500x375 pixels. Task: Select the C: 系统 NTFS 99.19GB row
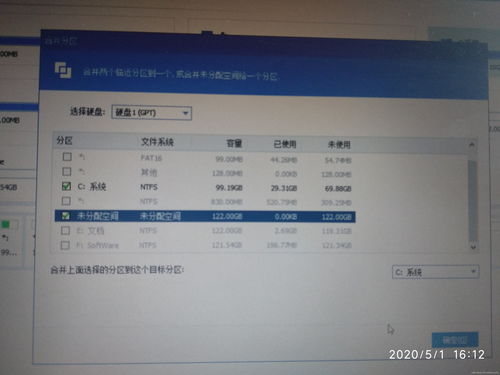[x=205, y=187]
